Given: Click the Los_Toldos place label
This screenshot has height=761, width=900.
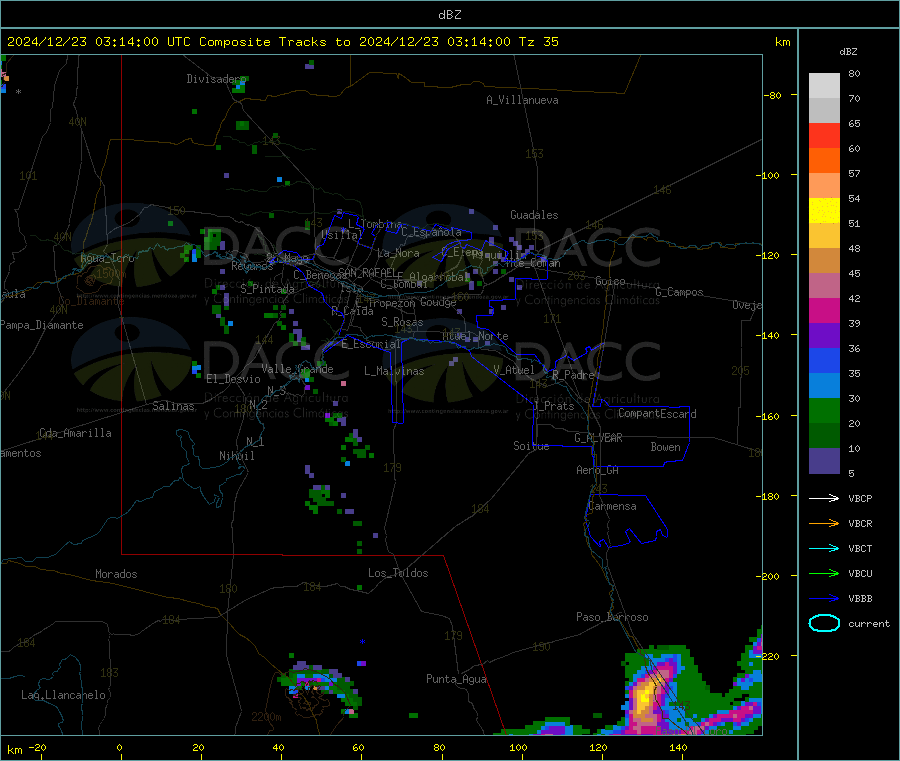Looking at the screenshot, I should (x=398, y=573).
